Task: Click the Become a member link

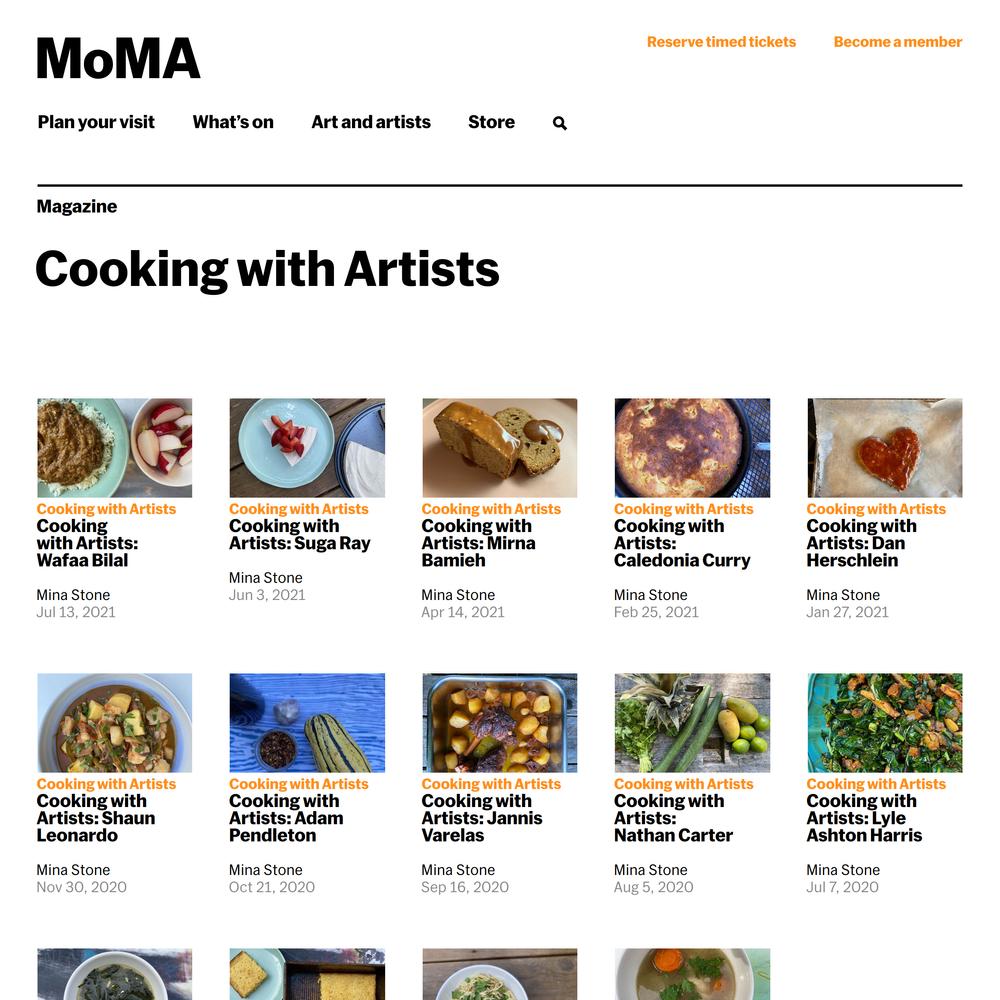Action: (x=897, y=42)
